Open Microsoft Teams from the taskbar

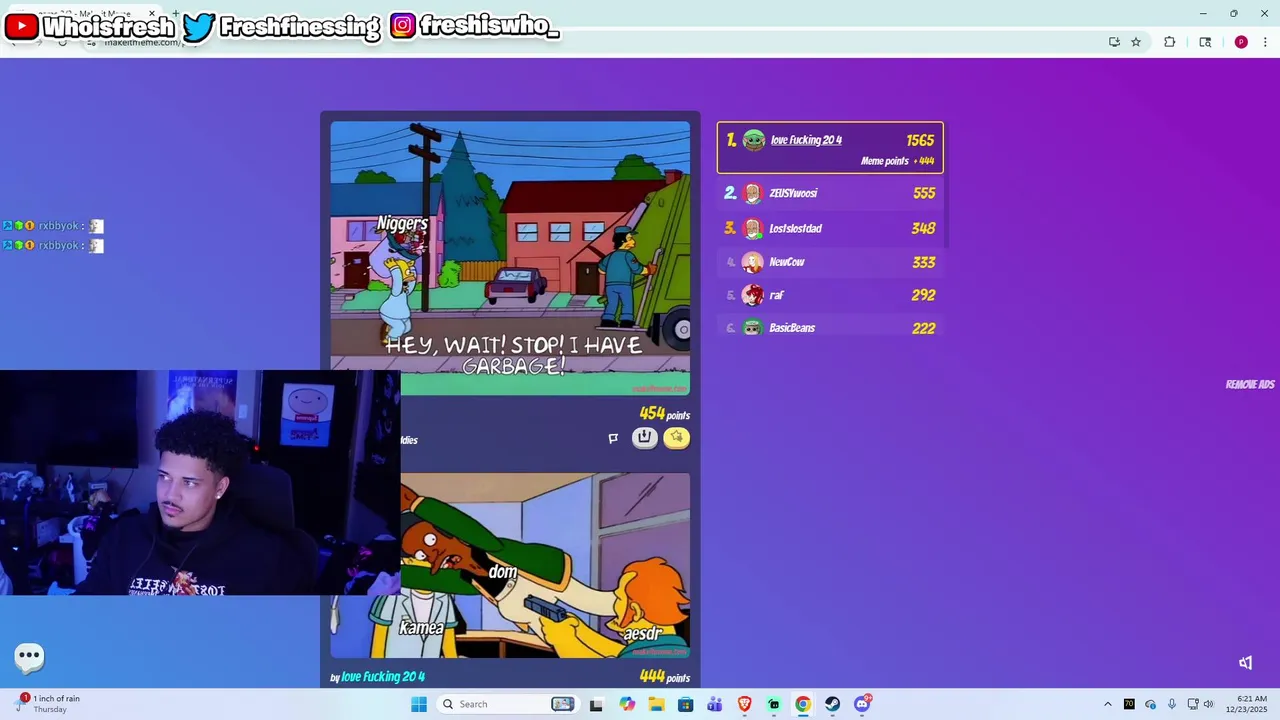tap(714, 704)
